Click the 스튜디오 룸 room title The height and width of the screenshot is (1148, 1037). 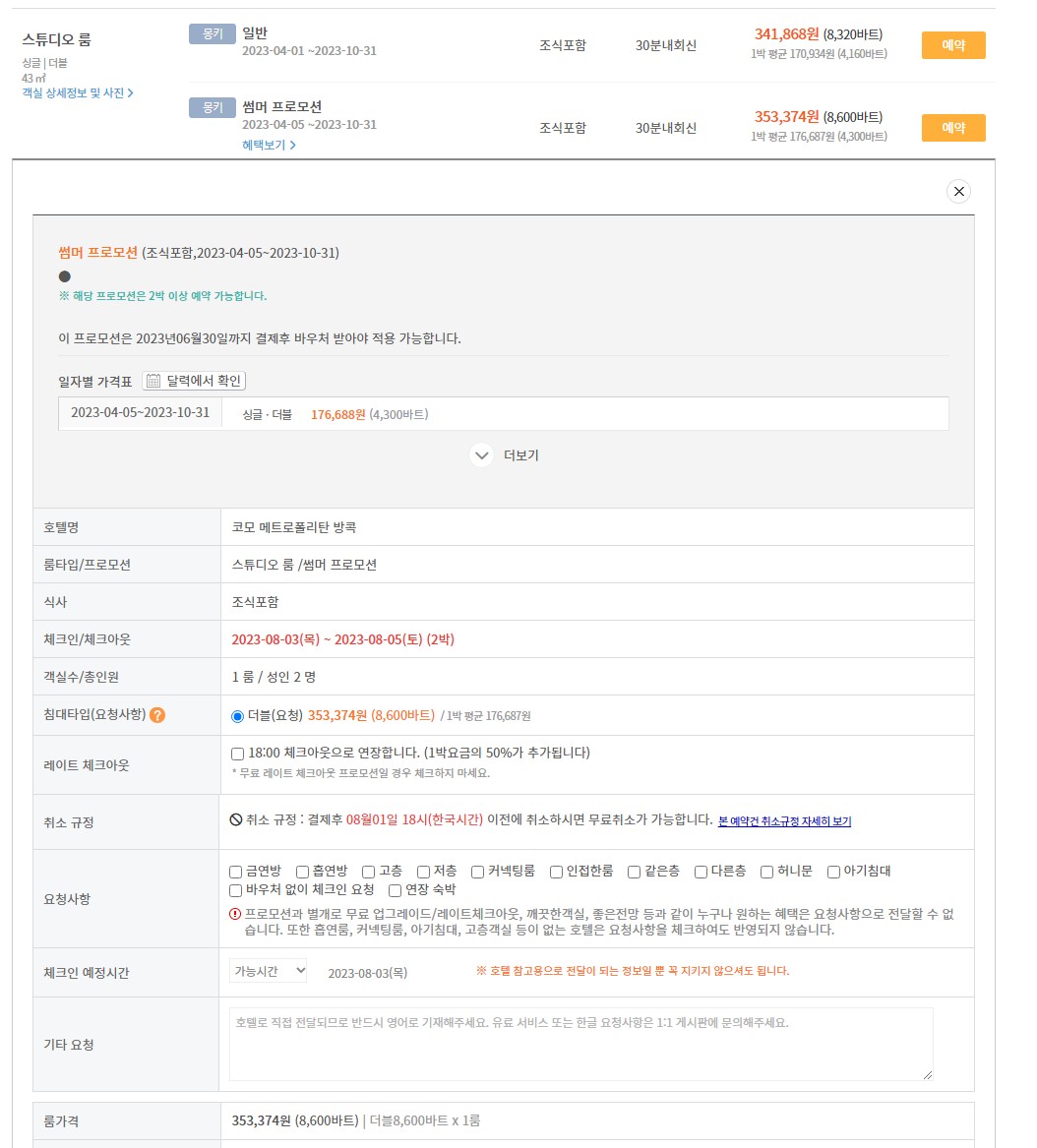coord(56,39)
